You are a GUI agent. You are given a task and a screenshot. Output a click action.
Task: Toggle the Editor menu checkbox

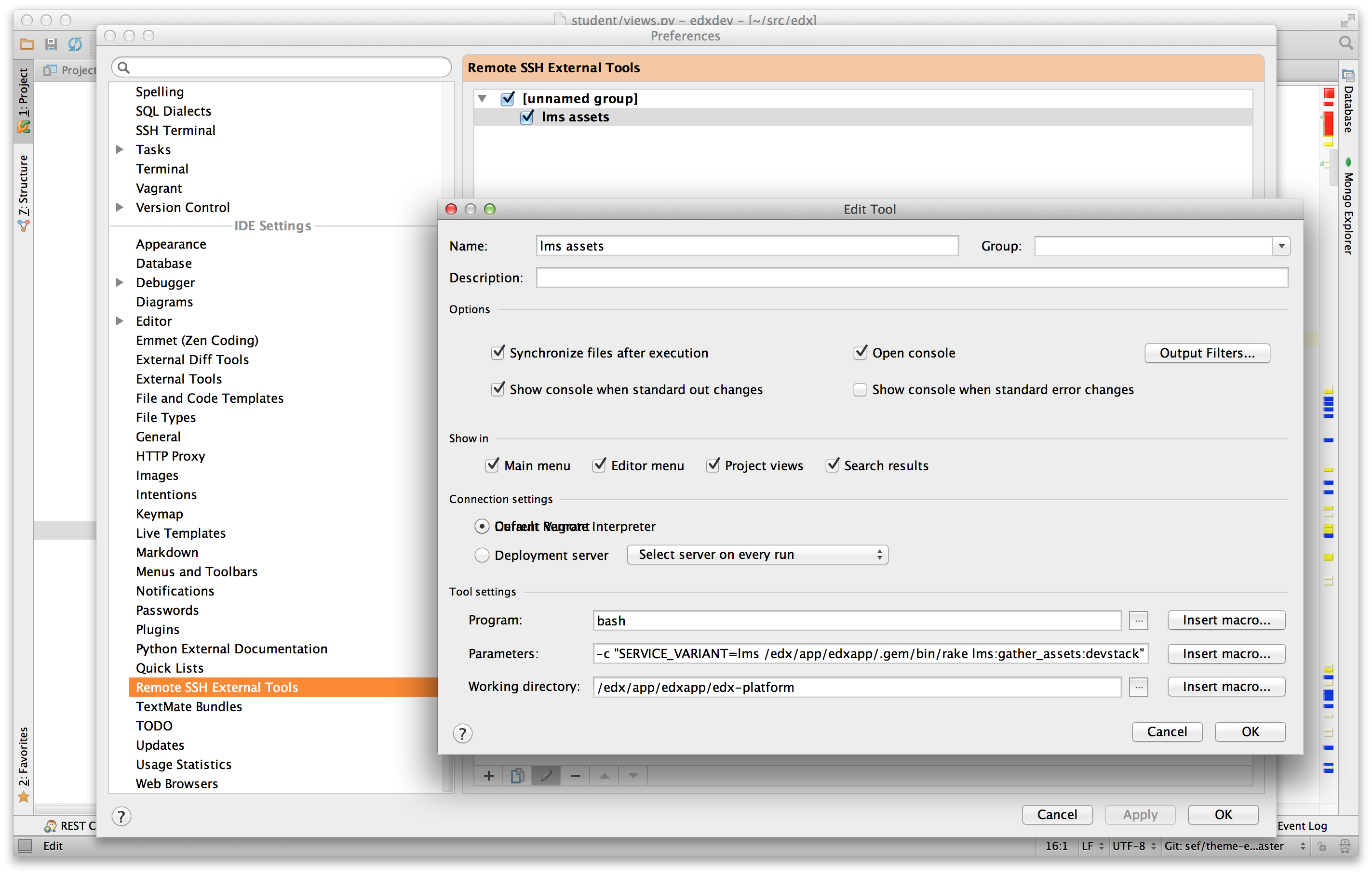coord(599,465)
